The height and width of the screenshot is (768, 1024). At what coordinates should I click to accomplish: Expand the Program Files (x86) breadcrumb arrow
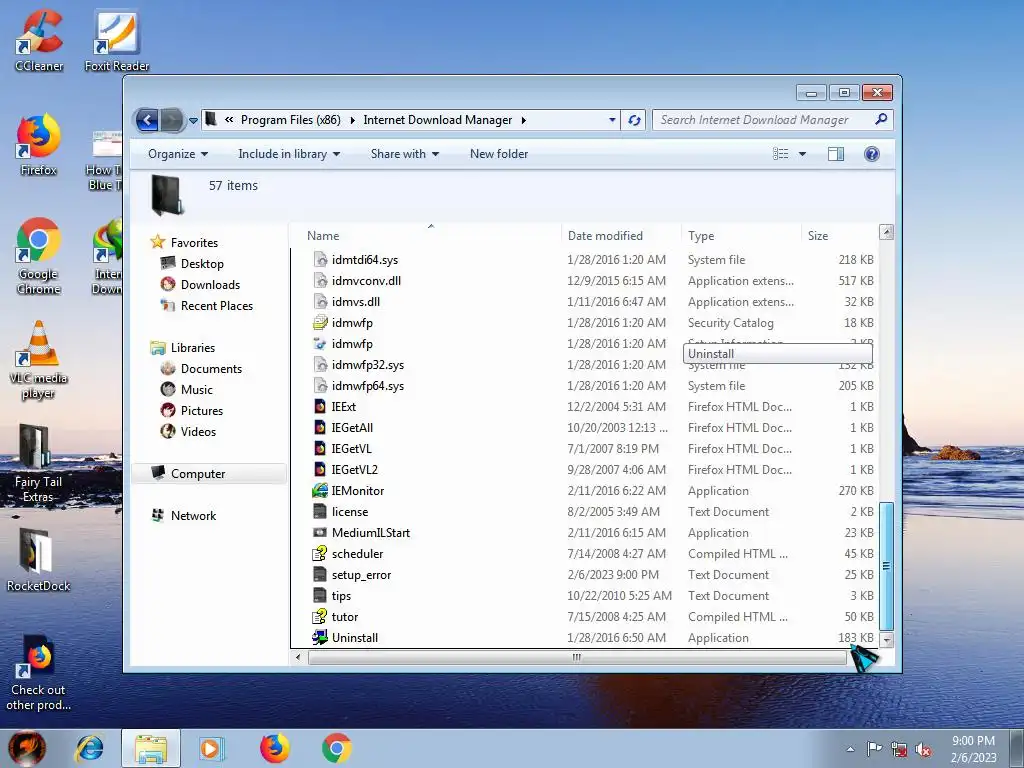(352, 120)
